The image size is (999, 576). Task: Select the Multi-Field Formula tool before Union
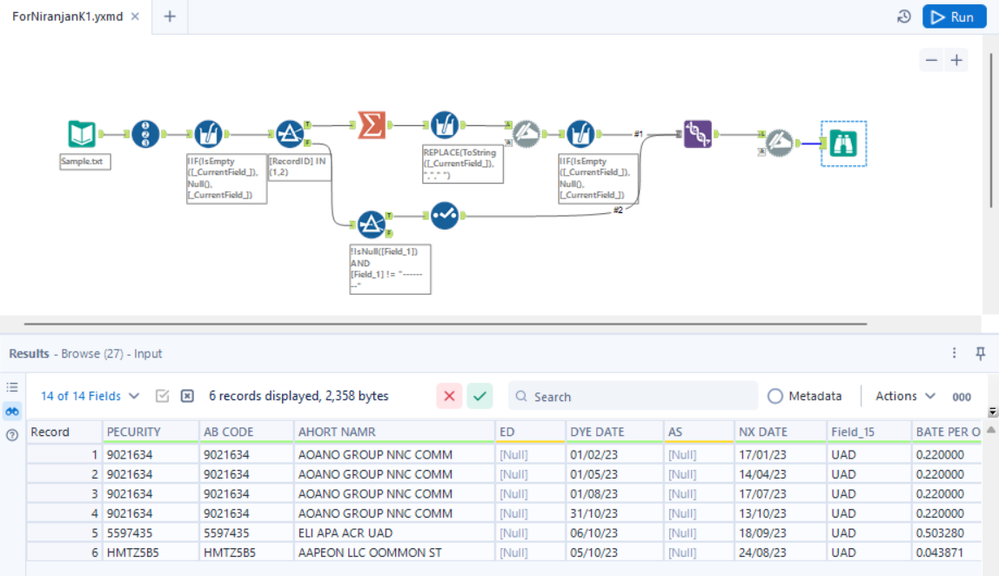[580, 134]
